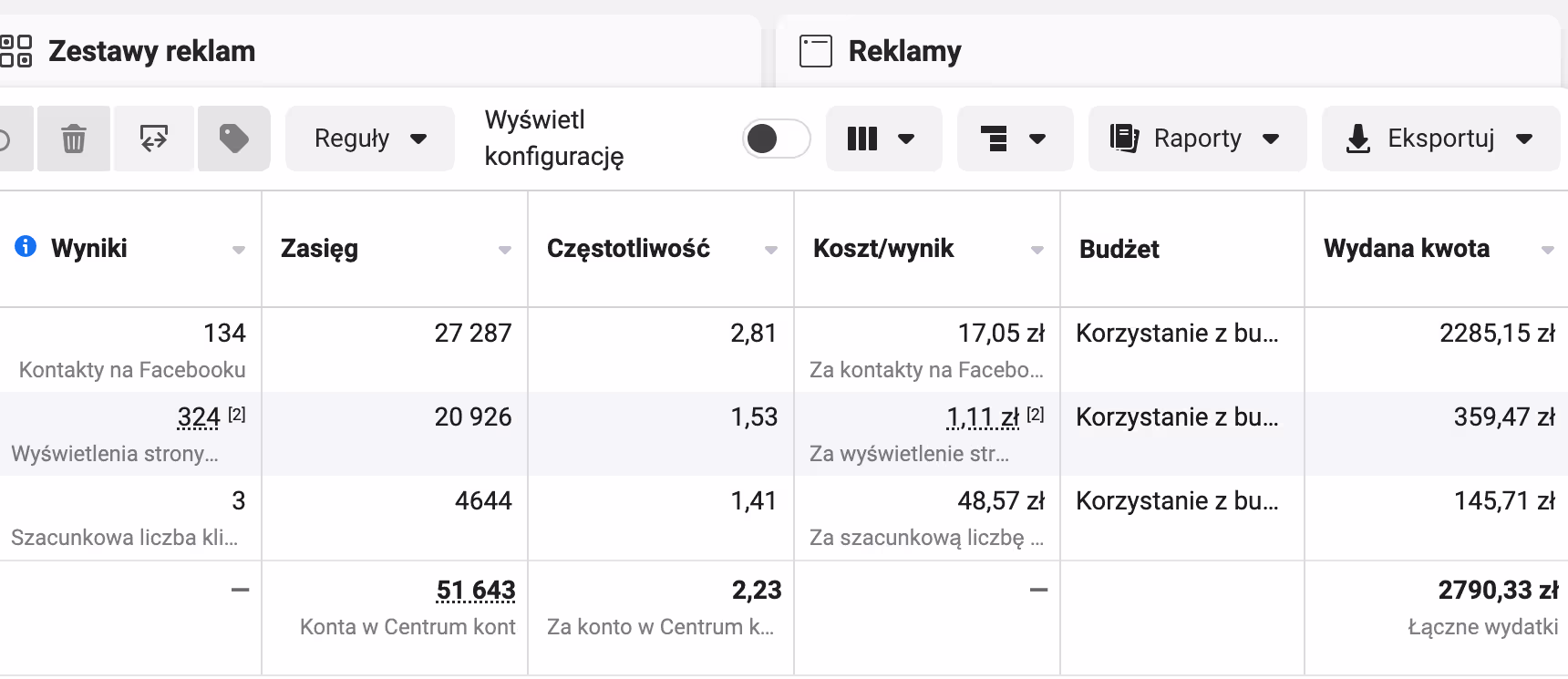Click the 2285,15 zł spent cell
The width and height of the screenshot is (1568, 679).
pos(1498,334)
